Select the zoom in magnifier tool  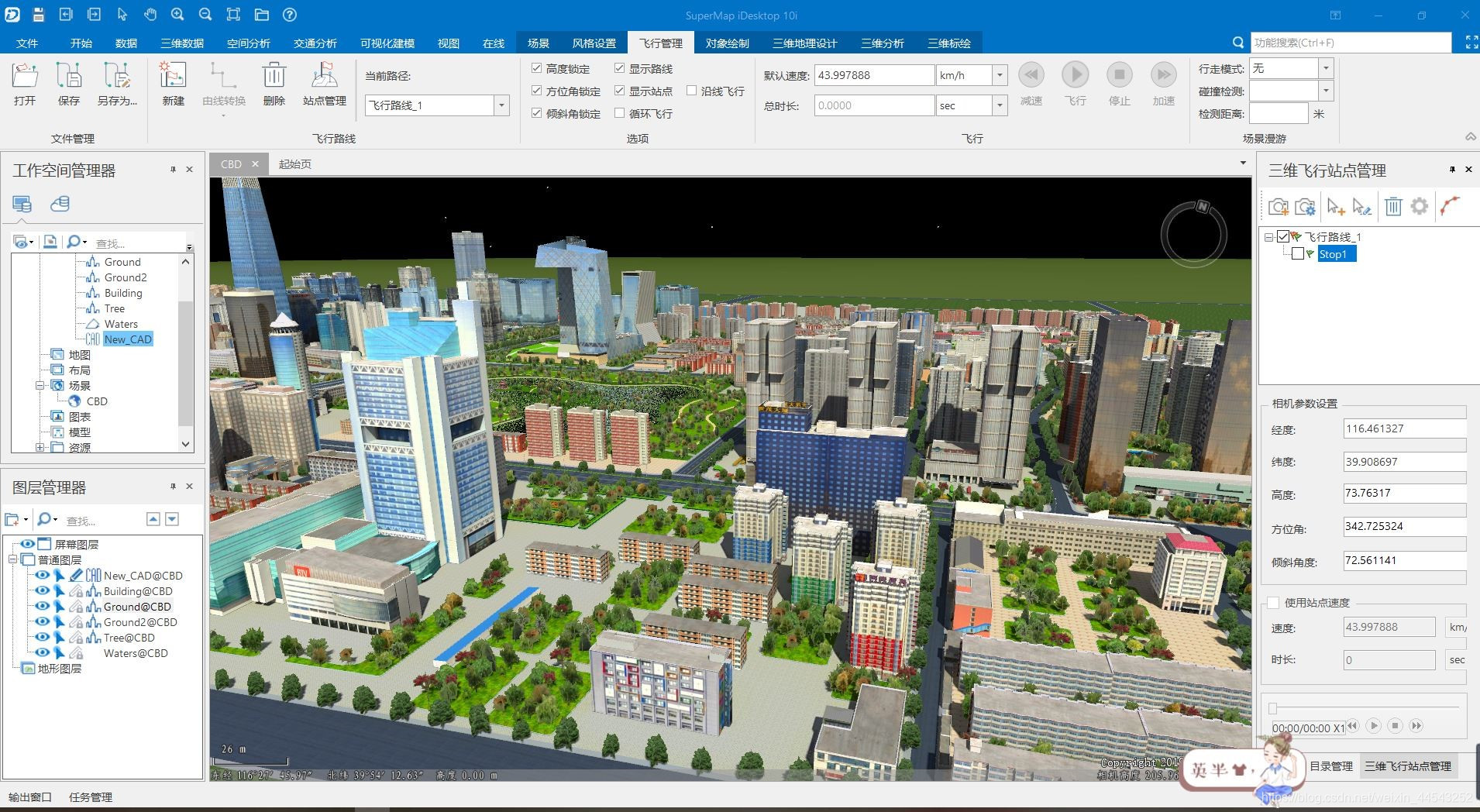[177, 15]
